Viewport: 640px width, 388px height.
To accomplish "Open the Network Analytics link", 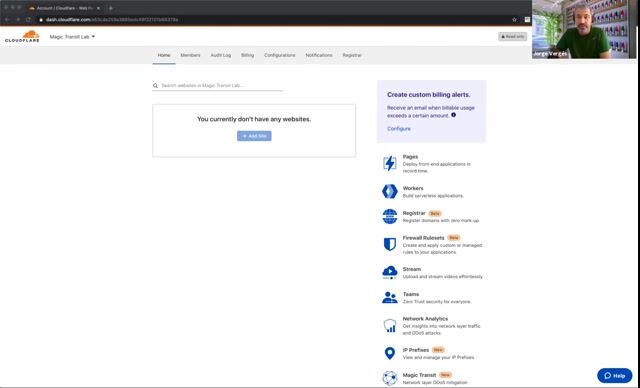I will (x=425, y=319).
